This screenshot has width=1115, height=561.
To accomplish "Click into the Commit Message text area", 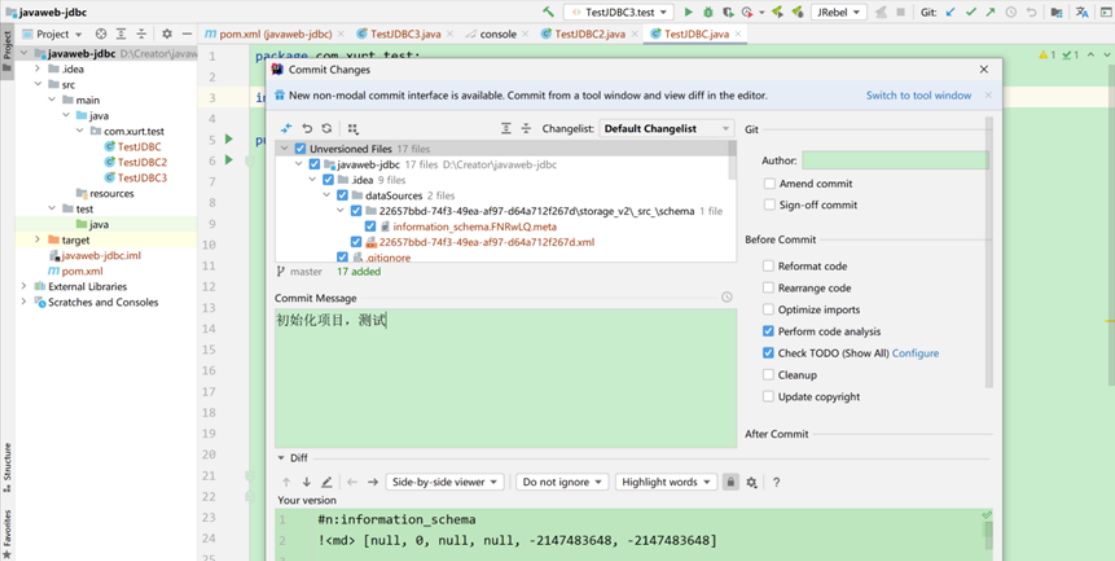I will point(506,378).
